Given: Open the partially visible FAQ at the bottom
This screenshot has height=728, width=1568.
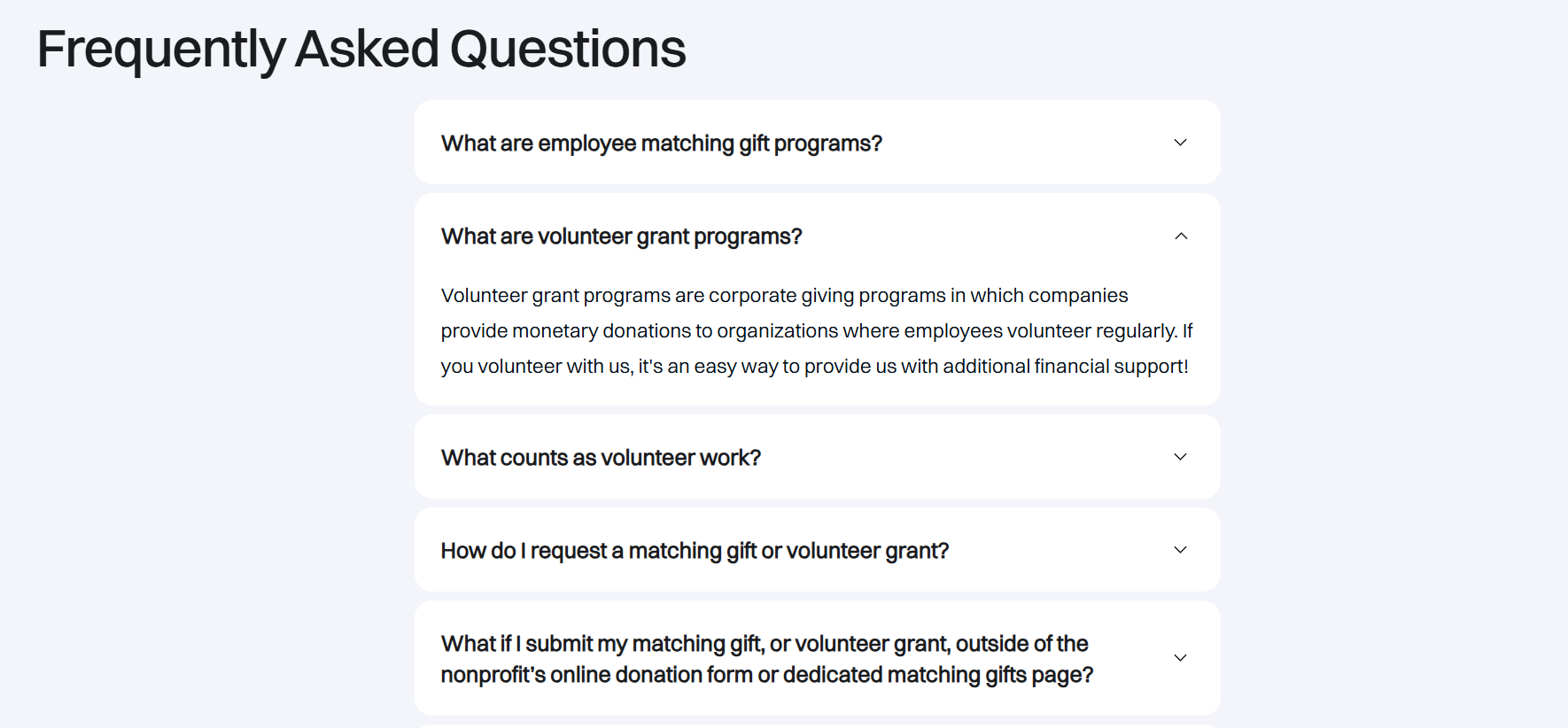Looking at the screenshot, I should click(817, 724).
